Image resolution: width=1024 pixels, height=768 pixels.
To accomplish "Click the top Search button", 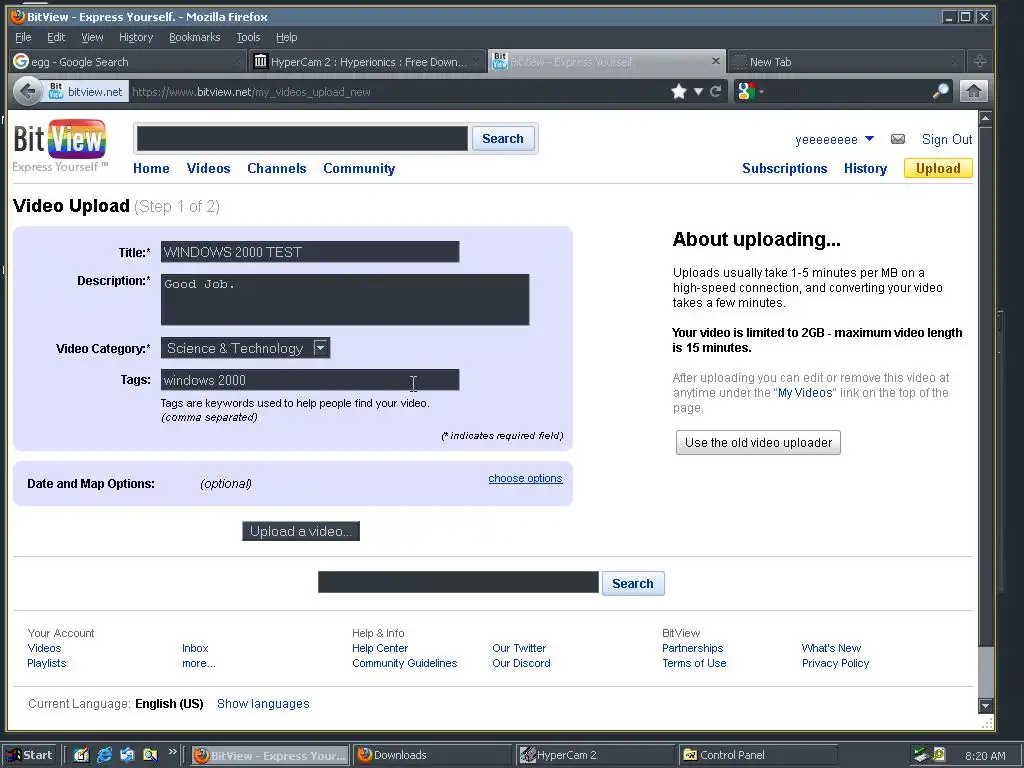I will click(x=502, y=138).
